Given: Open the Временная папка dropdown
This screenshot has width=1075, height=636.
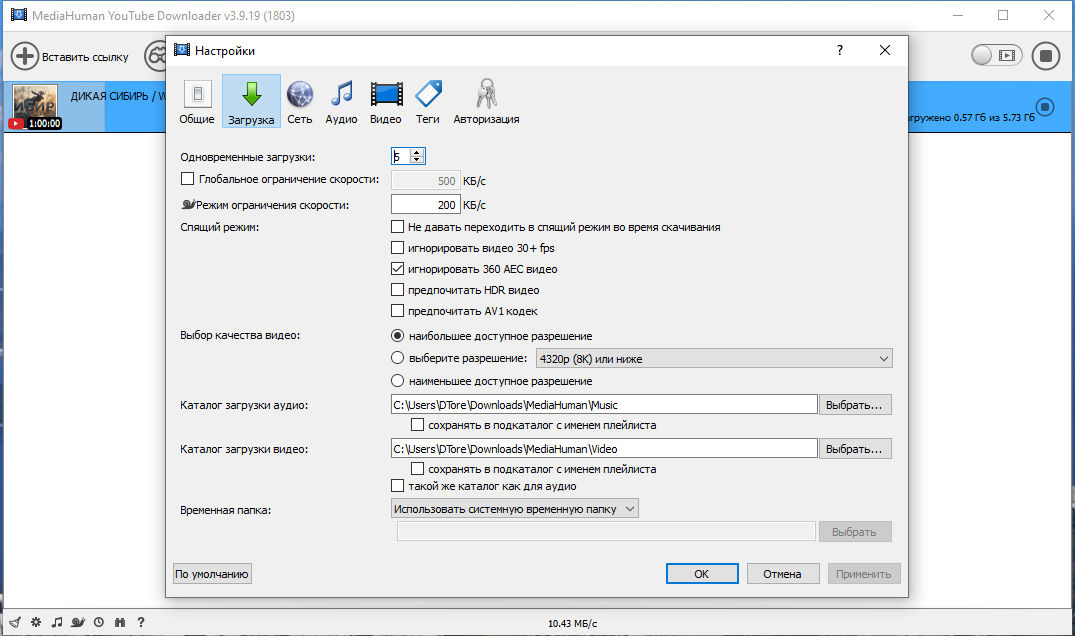Looking at the screenshot, I should click(514, 508).
